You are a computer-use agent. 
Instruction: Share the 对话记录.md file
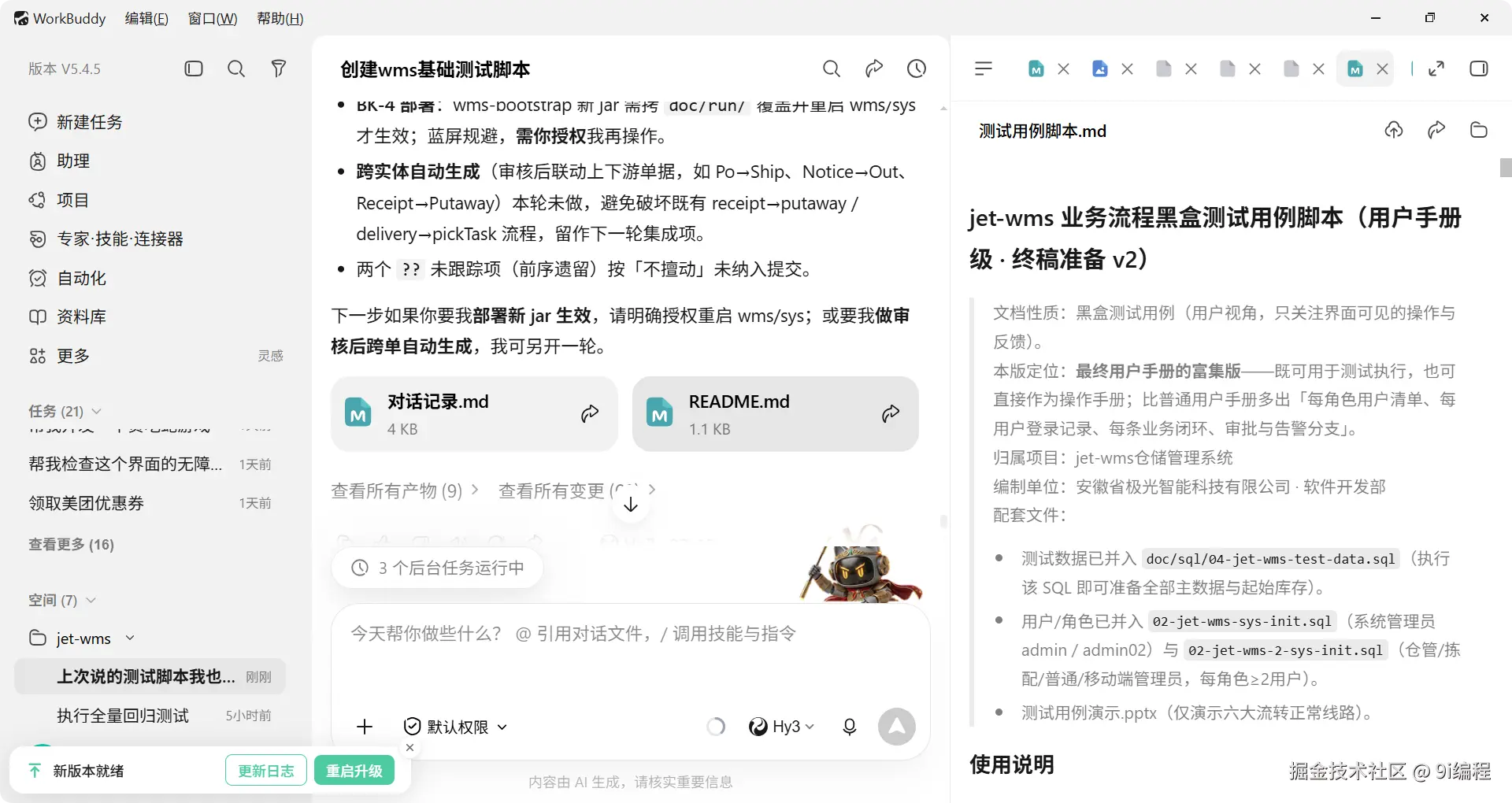coord(590,414)
